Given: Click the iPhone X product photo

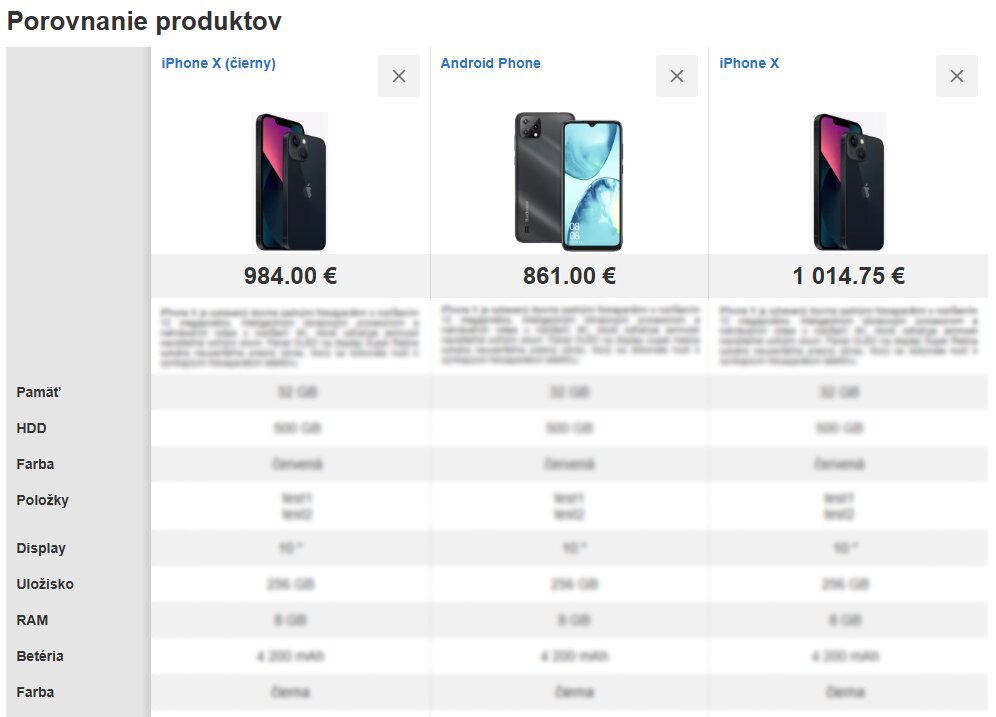Looking at the screenshot, I should pos(847,182).
